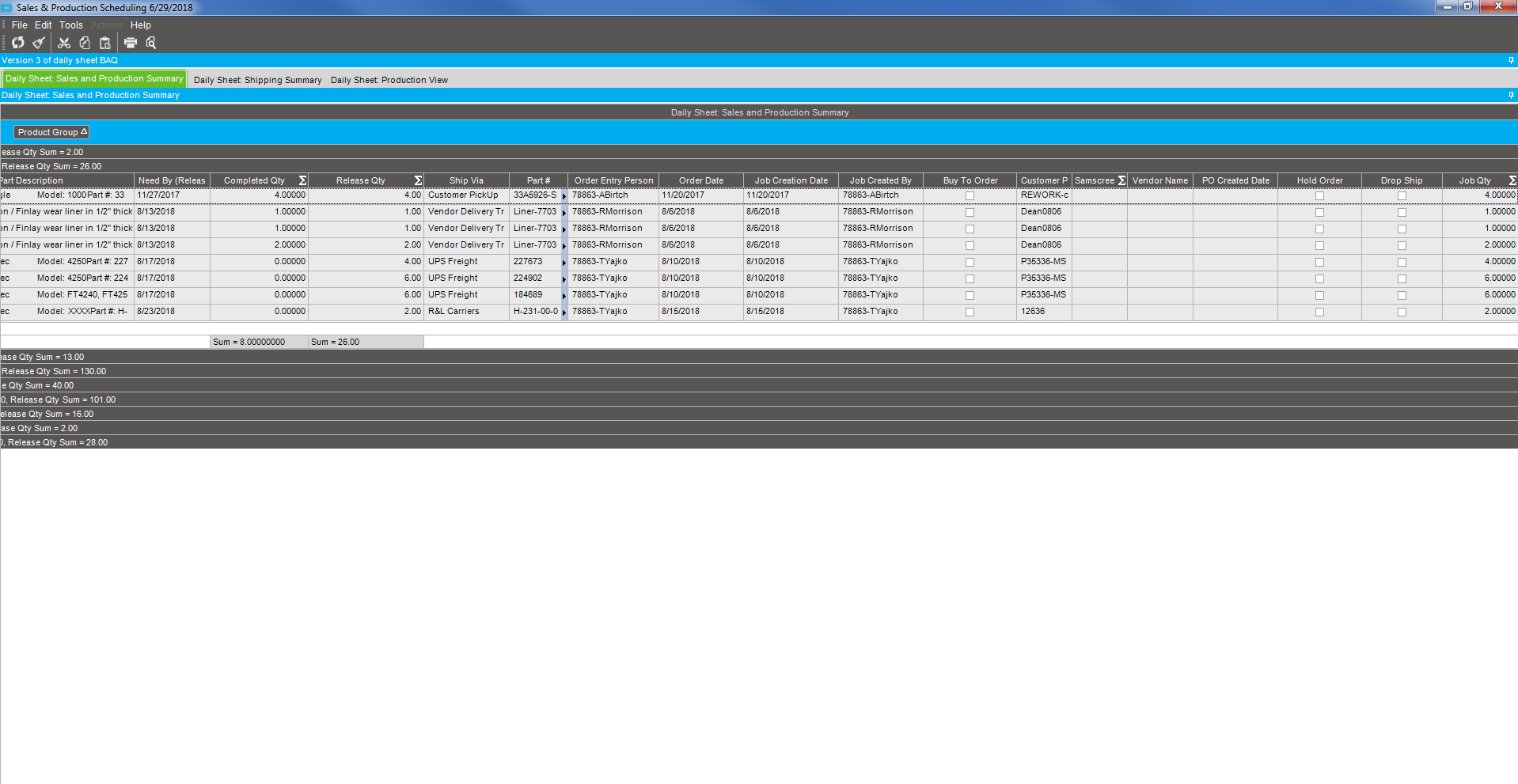
Task: Toggle Drop Ship for the REWORK-c row
Action: [1402, 195]
